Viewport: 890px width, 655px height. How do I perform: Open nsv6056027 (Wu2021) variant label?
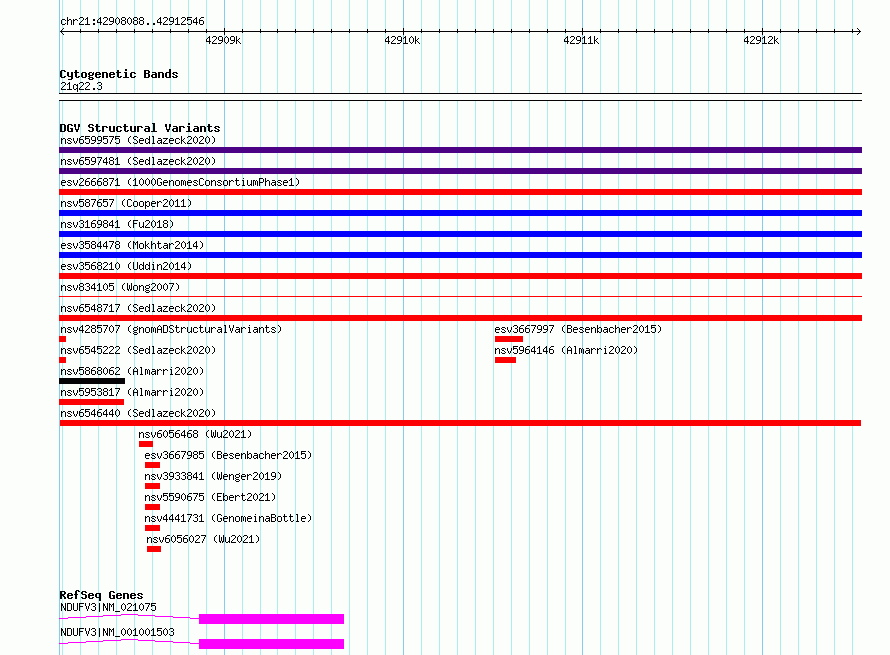pyautogui.click(x=203, y=539)
